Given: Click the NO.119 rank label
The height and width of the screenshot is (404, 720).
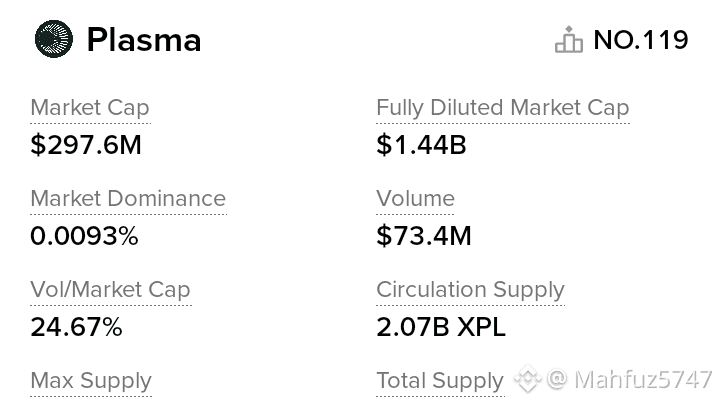Looking at the screenshot, I should 640,40.
